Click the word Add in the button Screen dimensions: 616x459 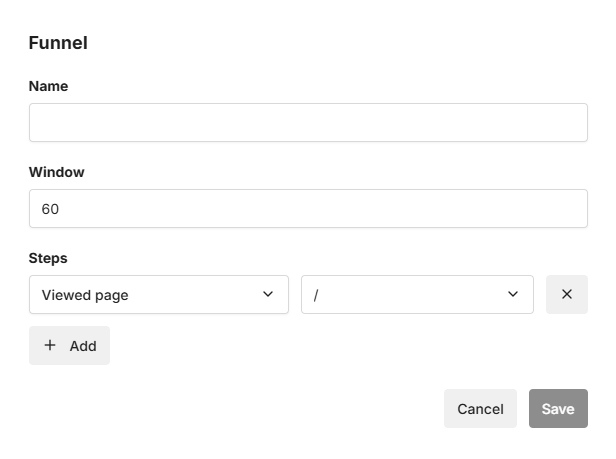[x=83, y=346]
